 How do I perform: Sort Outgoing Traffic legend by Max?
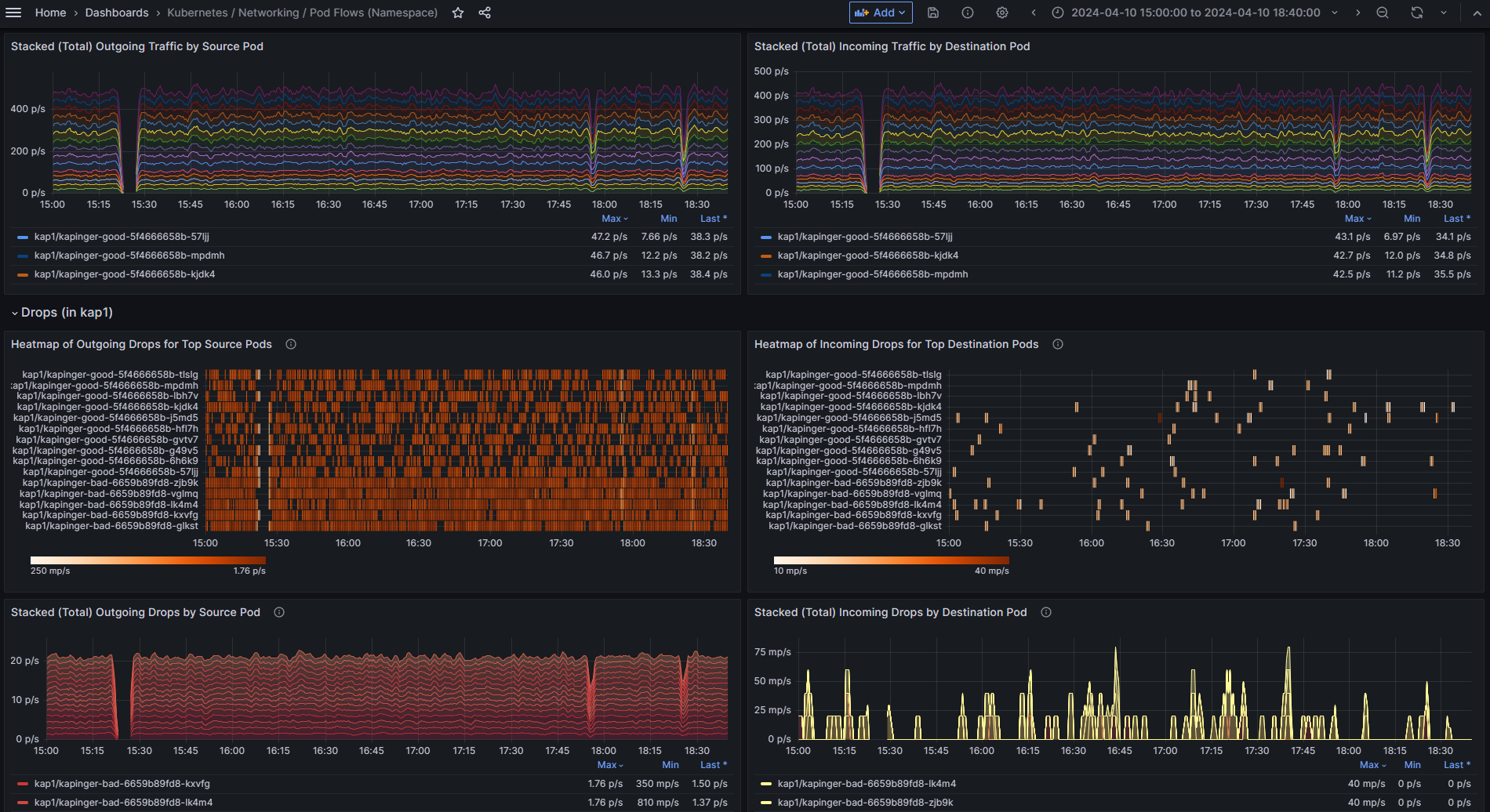(x=612, y=219)
